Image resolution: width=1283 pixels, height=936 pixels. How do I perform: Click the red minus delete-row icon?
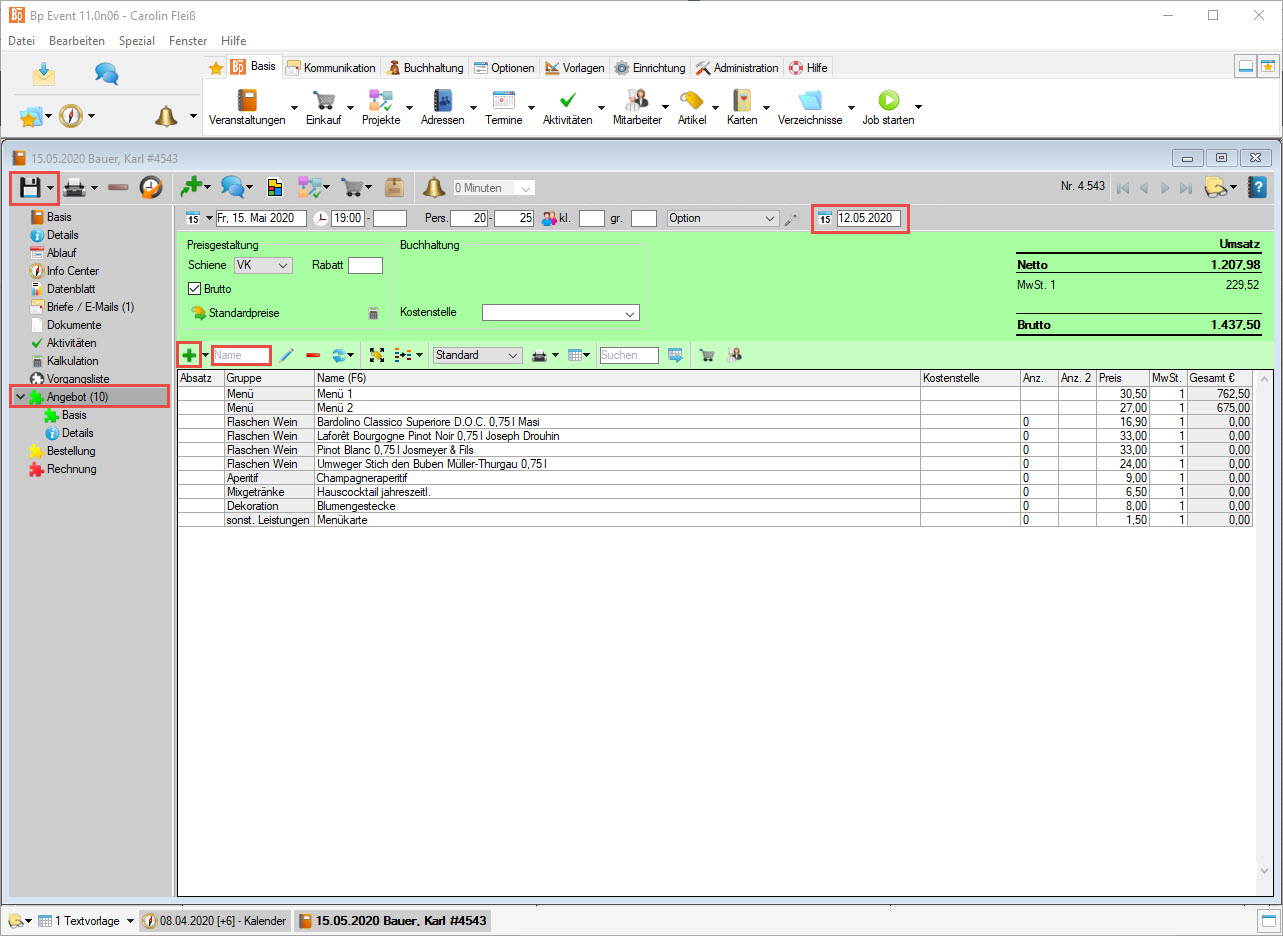point(313,355)
